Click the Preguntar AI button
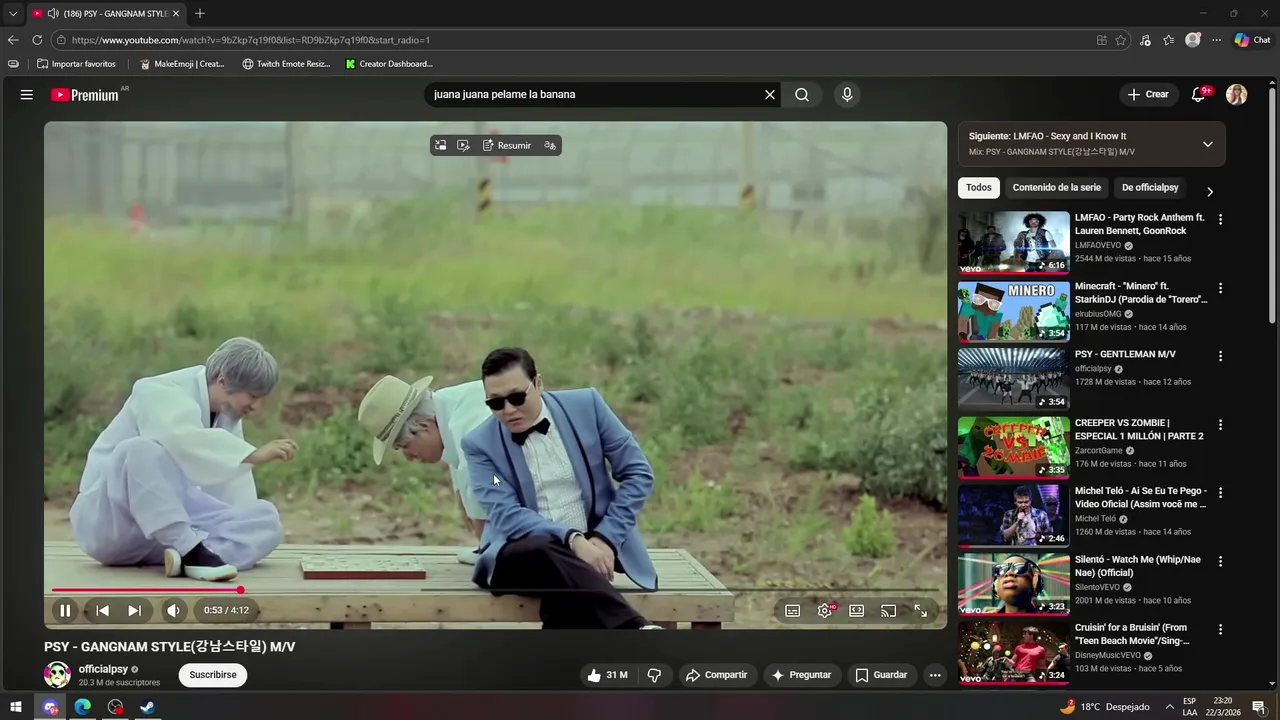Screen dimensions: 1280x720 coord(801,675)
